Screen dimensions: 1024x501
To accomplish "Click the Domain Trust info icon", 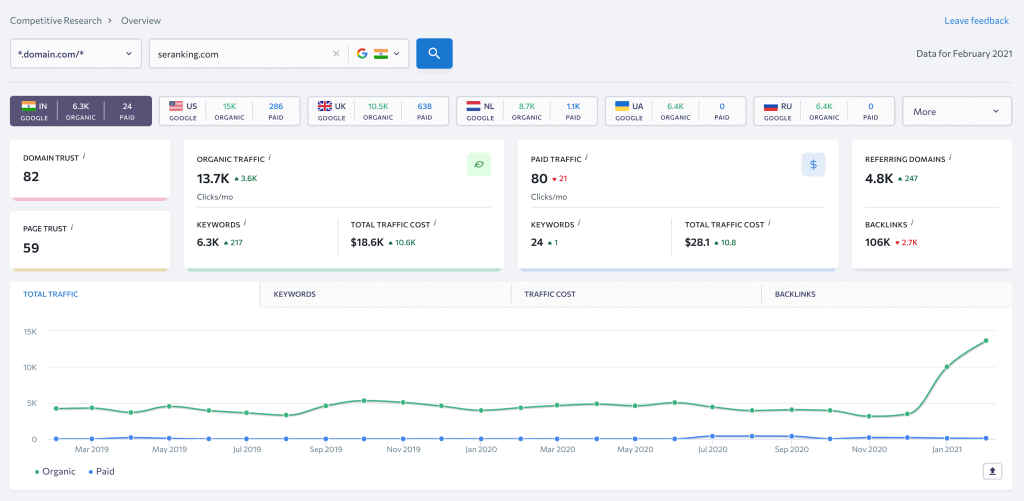I will [84, 157].
